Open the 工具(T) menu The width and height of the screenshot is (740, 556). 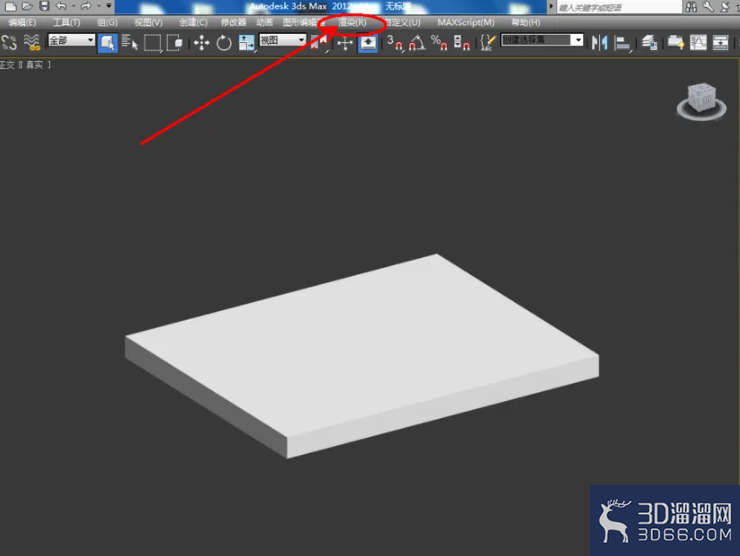(66, 22)
